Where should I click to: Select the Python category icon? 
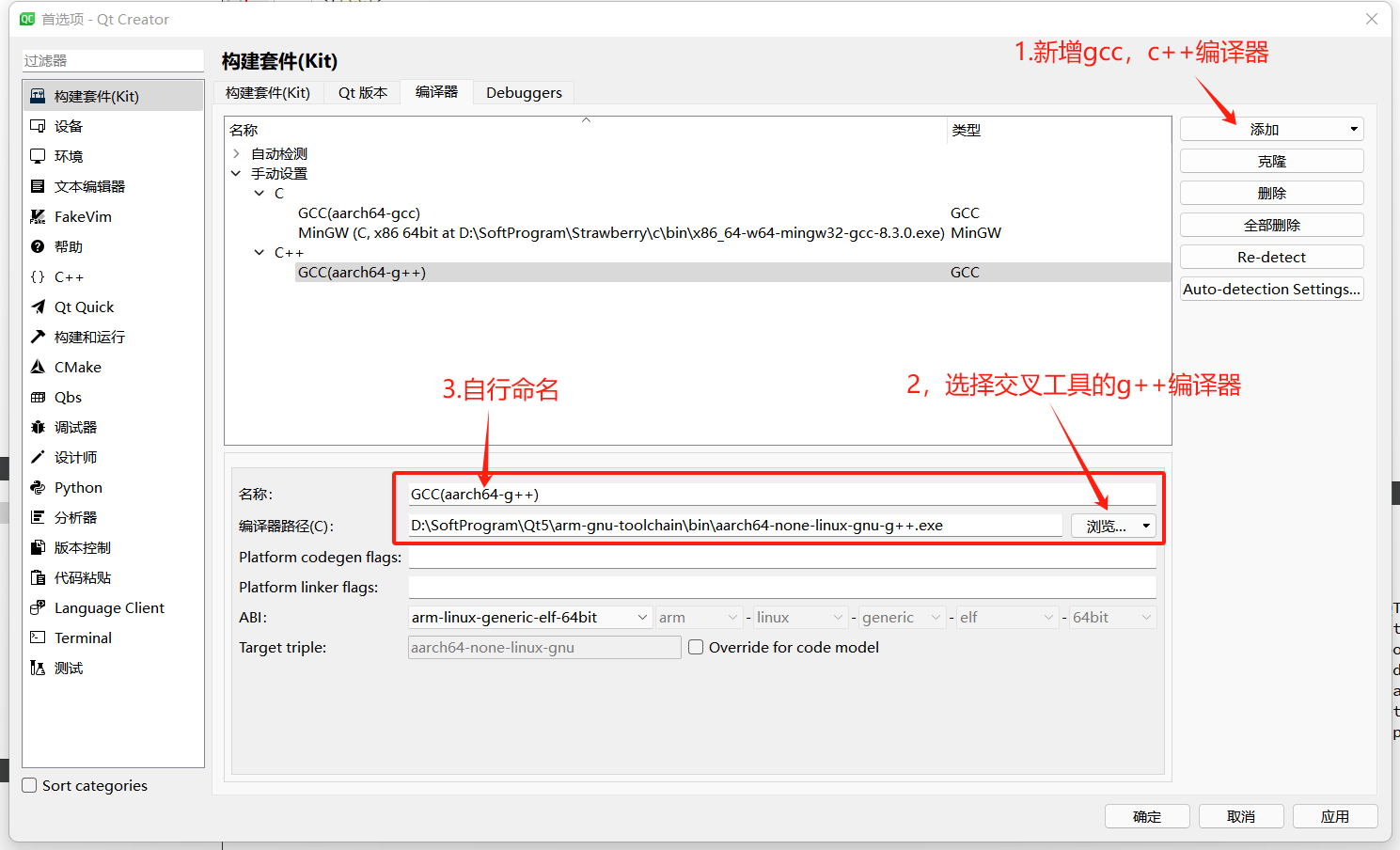click(x=38, y=487)
